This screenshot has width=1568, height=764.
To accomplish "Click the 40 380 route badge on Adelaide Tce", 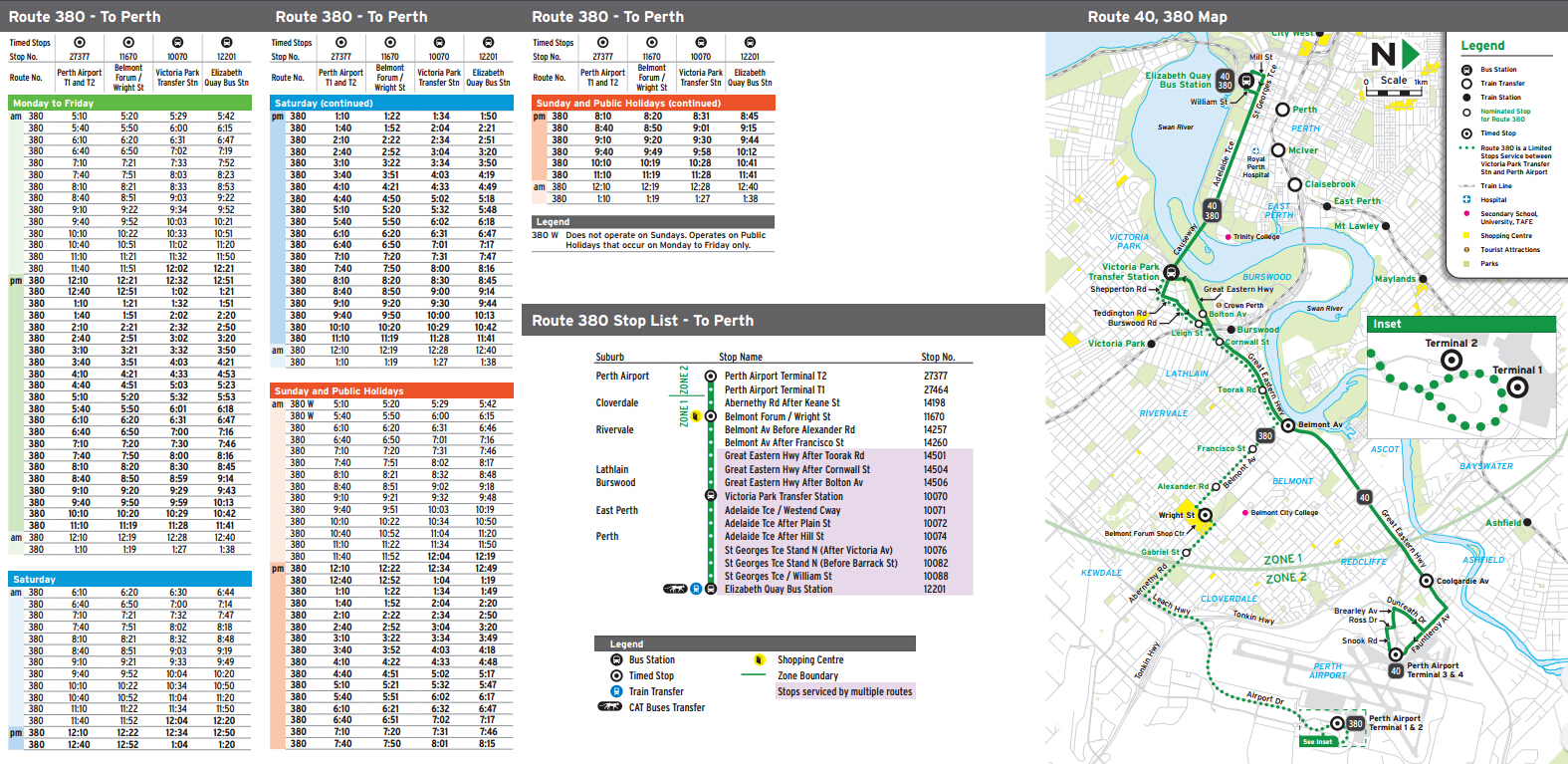I will coord(1212,210).
